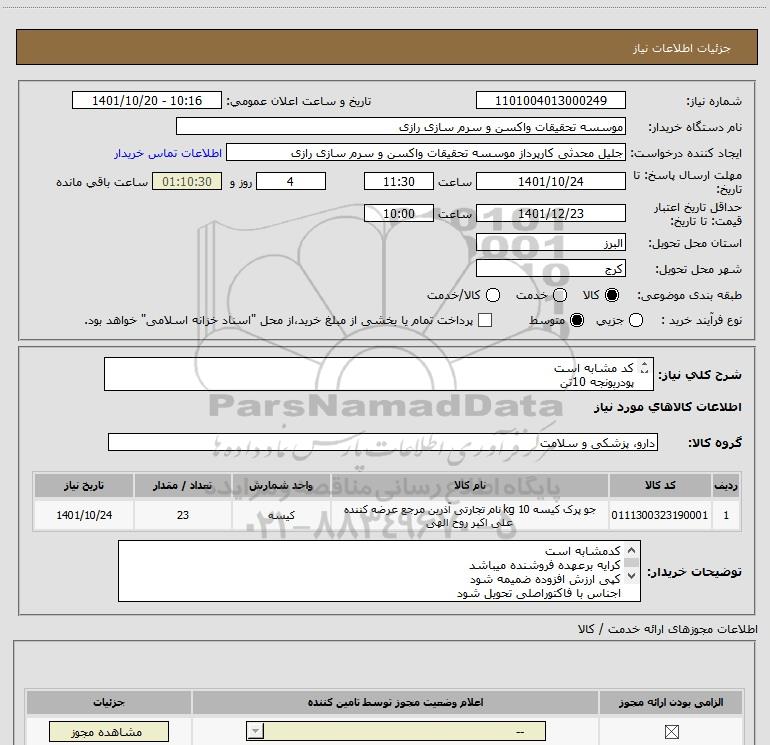Click the response time 11:30 field
The width and height of the screenshot is (770, 745).
click(399, 181)
